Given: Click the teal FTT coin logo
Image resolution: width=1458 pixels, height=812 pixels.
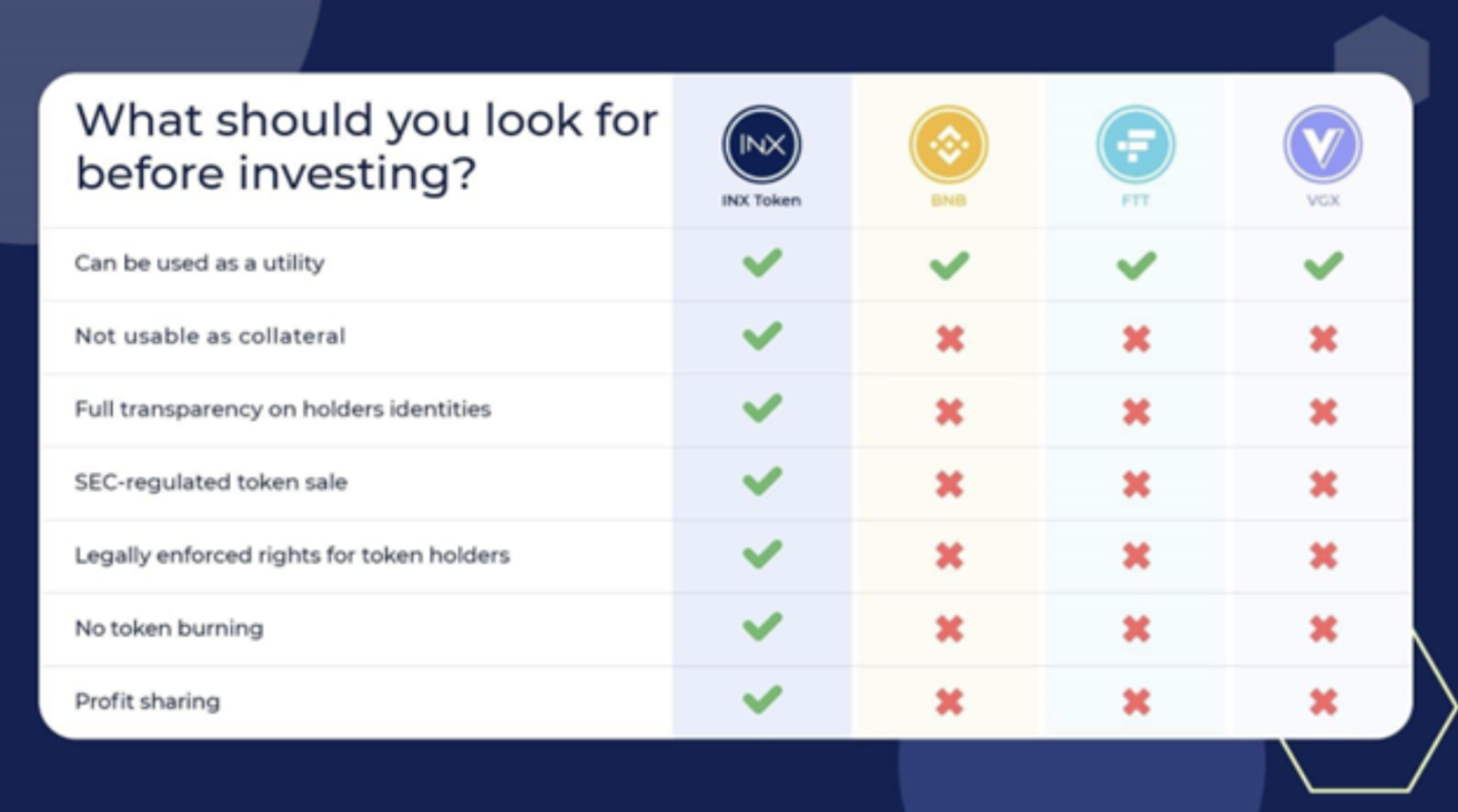Looking at the screenshot, I should point(1135,144).
